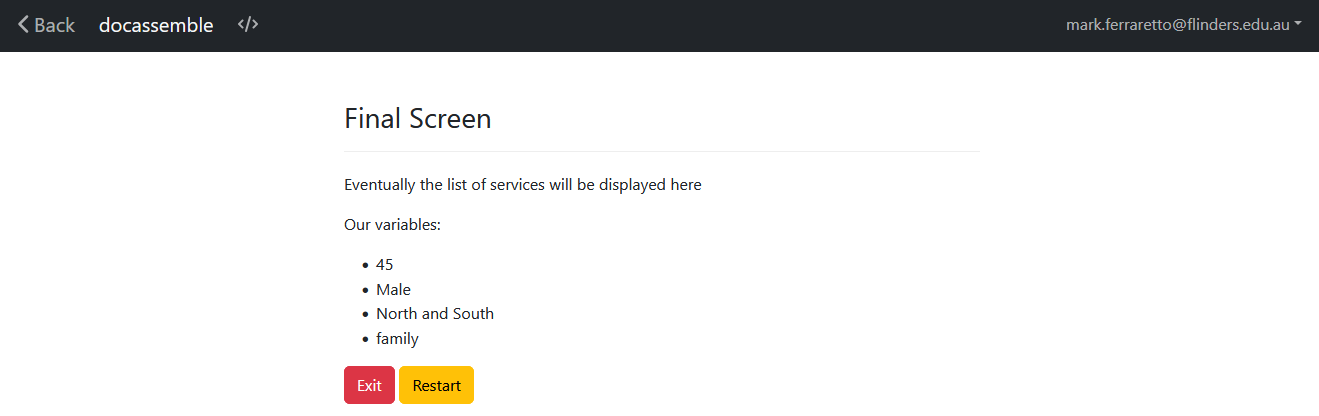
Task: Select the "45" list item
Action: click(x=385, y=265)
